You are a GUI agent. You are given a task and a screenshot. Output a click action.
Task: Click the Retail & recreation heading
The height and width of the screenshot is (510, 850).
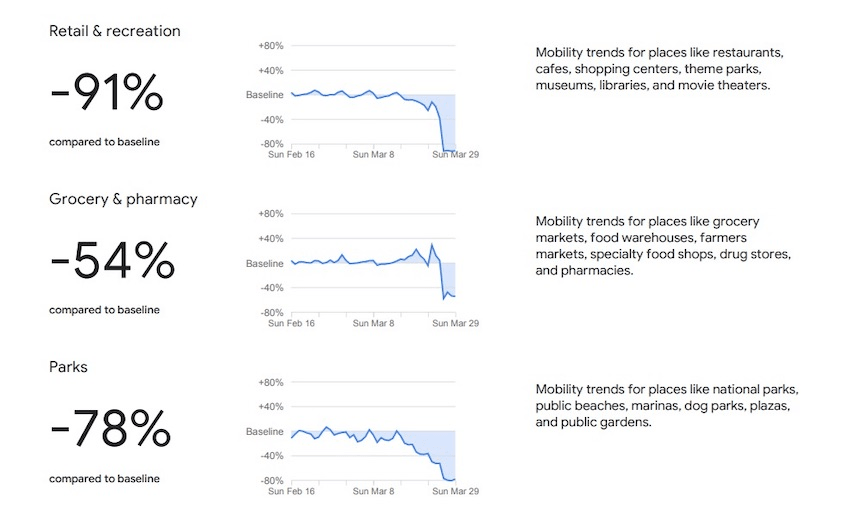click(115, 31)
